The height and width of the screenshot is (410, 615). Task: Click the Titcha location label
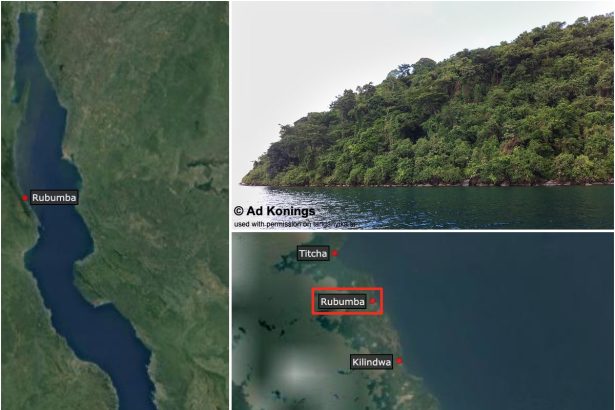313,253
